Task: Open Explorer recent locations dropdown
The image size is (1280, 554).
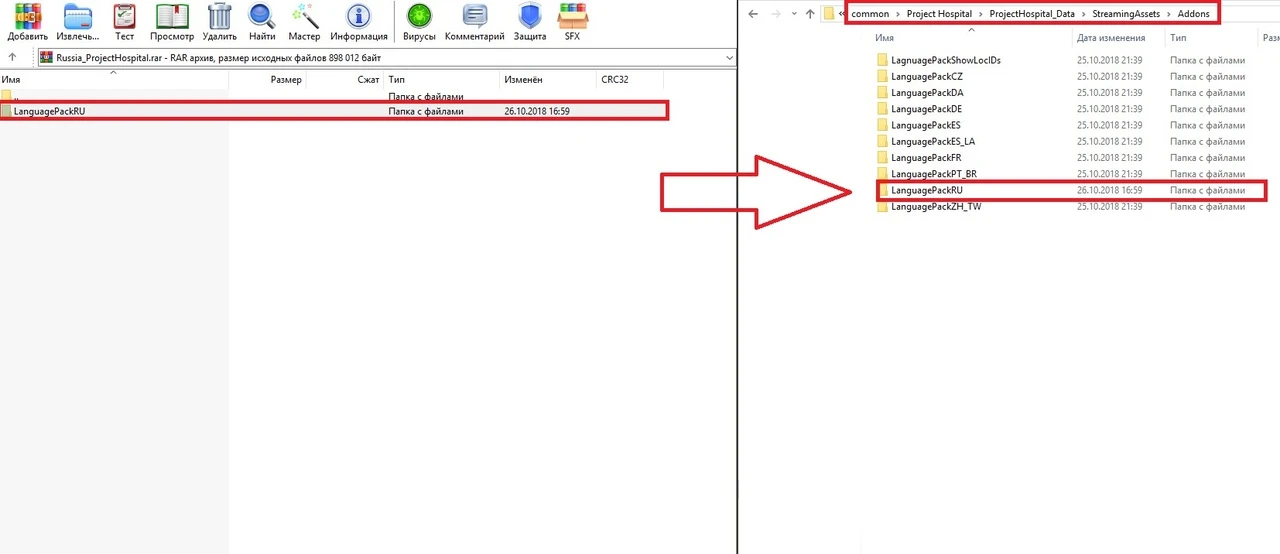Action: (795, 14)
